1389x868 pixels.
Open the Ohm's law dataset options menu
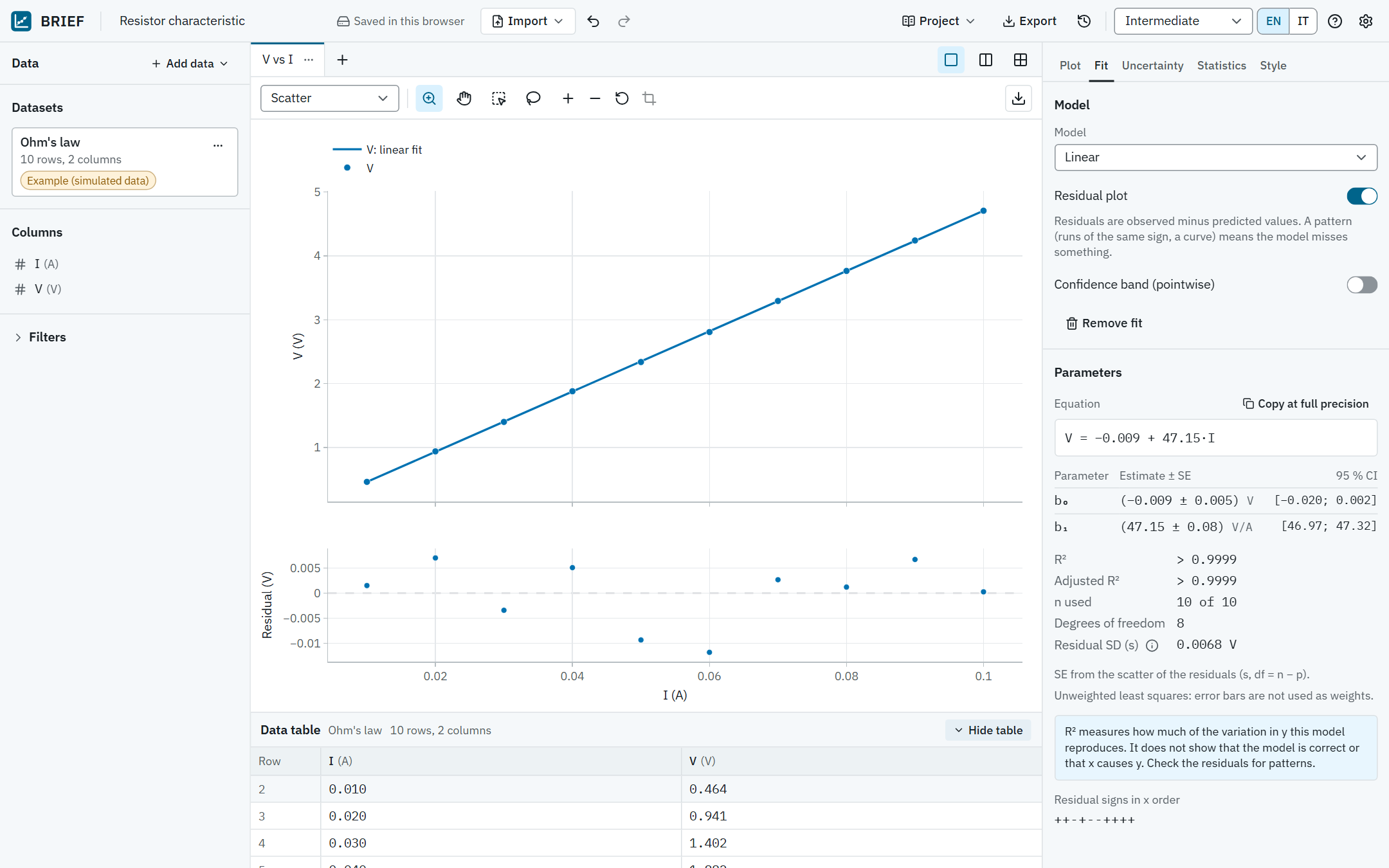pyautogui.click(x=218, y=145)
